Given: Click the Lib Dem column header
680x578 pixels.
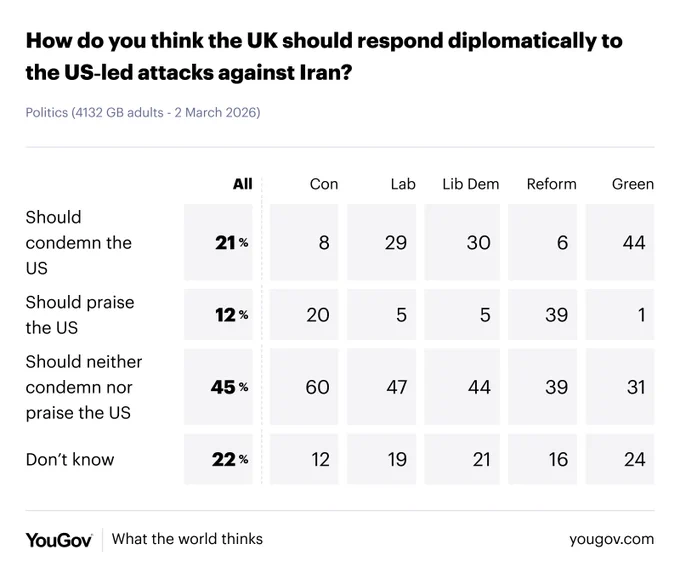Looking at the screenshot, I should [471, 184].
